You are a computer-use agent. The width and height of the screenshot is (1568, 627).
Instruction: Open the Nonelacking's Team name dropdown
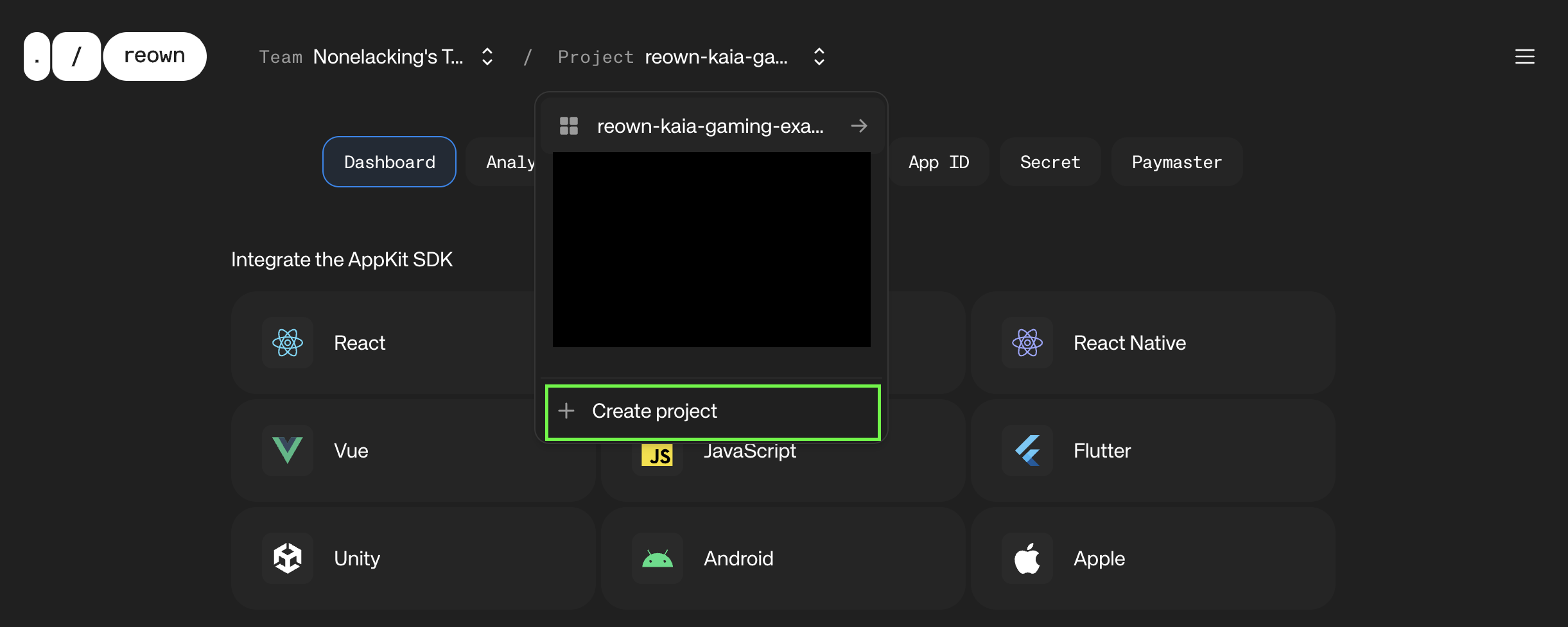388,56
